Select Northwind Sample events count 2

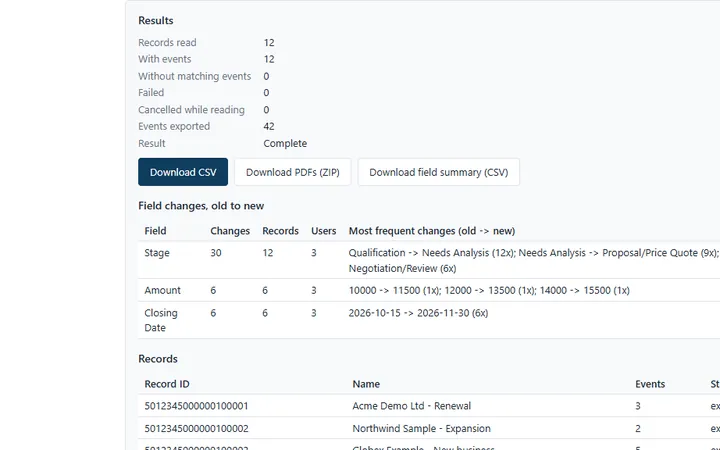click(x=638, y=429)
